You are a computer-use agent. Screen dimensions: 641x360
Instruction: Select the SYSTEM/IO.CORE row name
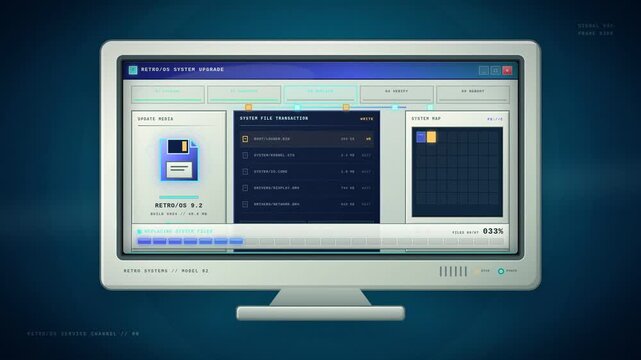[x=271, y=172]
